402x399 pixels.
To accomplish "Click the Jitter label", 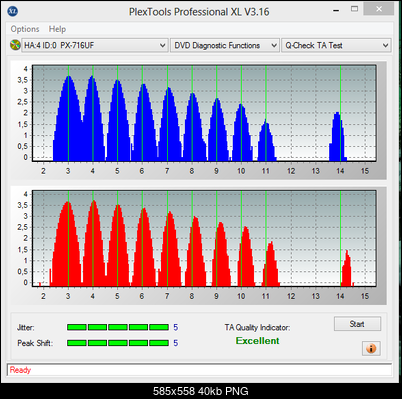I will 26,328.
